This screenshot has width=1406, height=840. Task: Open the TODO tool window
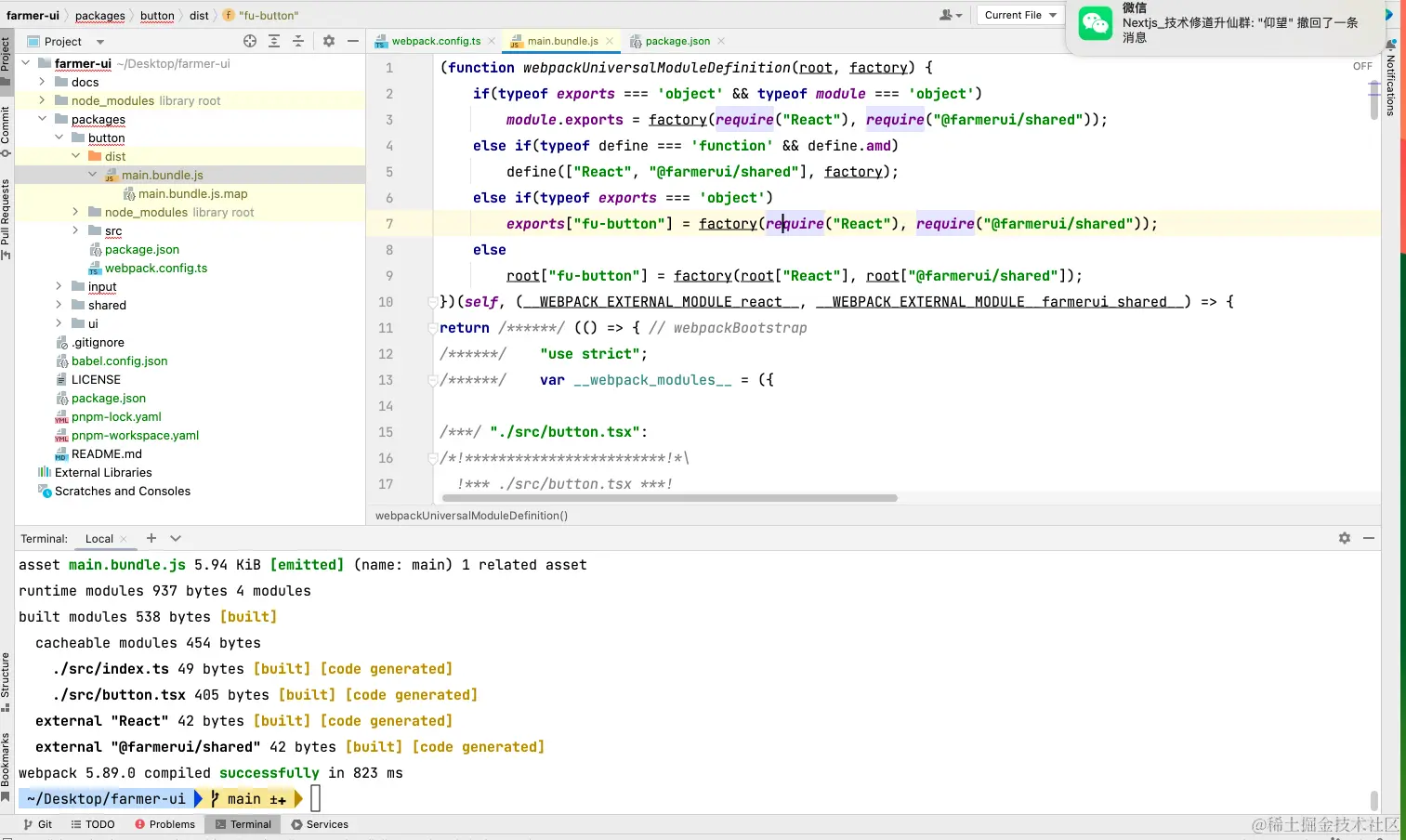(92, 824)
